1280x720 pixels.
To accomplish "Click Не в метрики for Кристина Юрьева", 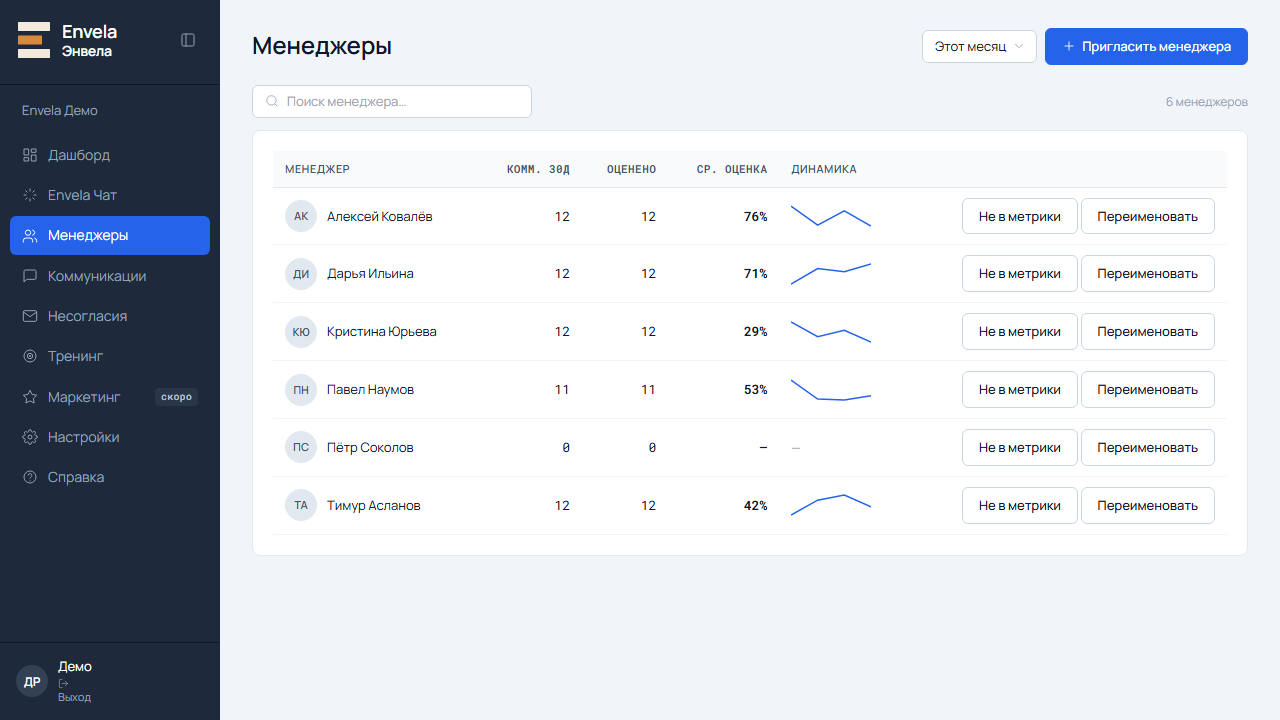I will (1020, 332).
